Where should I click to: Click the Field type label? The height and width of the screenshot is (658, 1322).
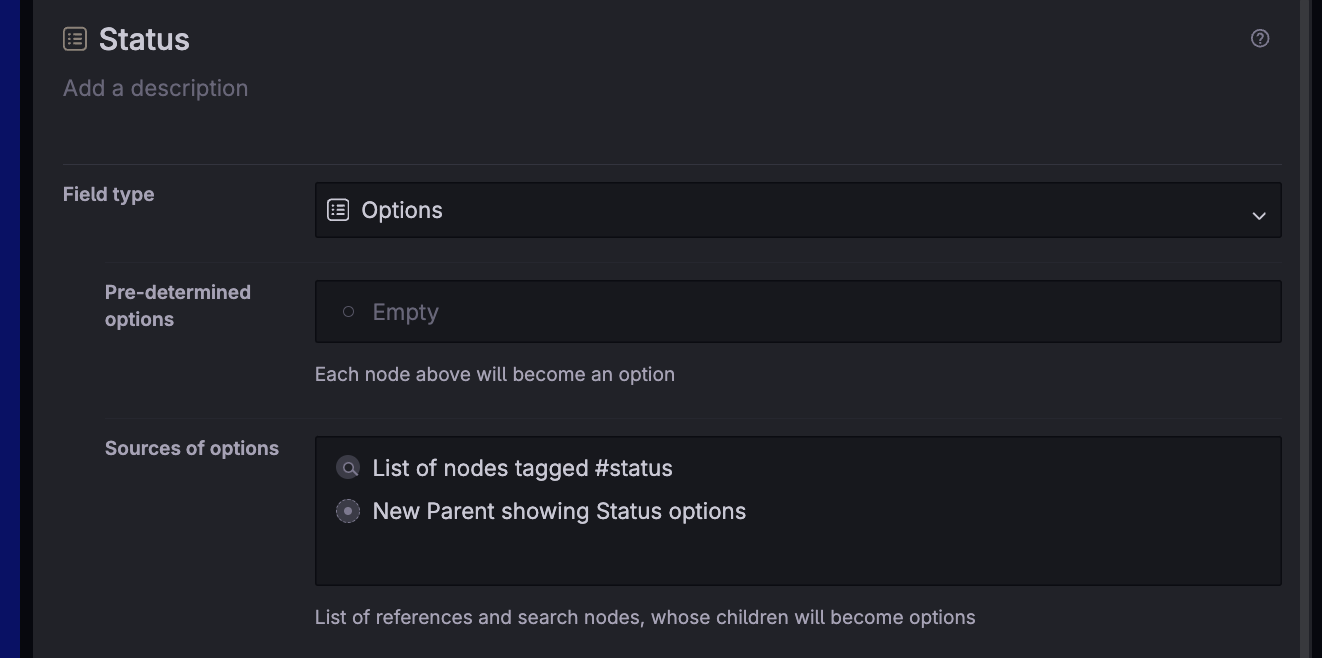click(108, 194)
